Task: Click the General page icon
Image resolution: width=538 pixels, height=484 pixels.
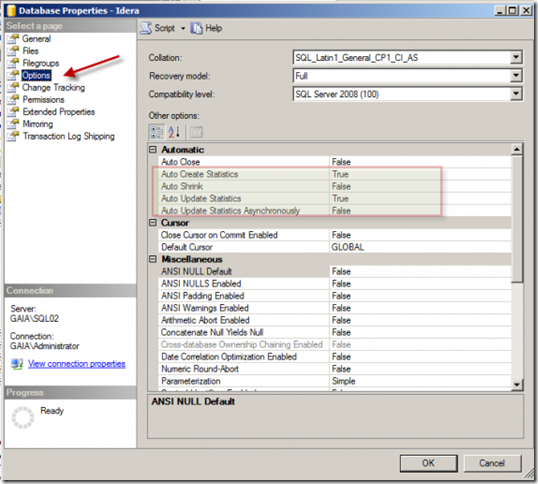Action: click(13, 38)
